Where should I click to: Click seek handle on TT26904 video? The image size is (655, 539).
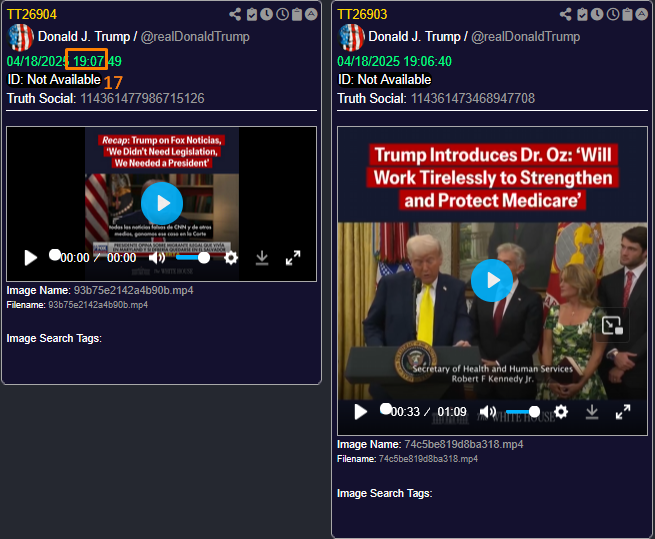point(55,255)
